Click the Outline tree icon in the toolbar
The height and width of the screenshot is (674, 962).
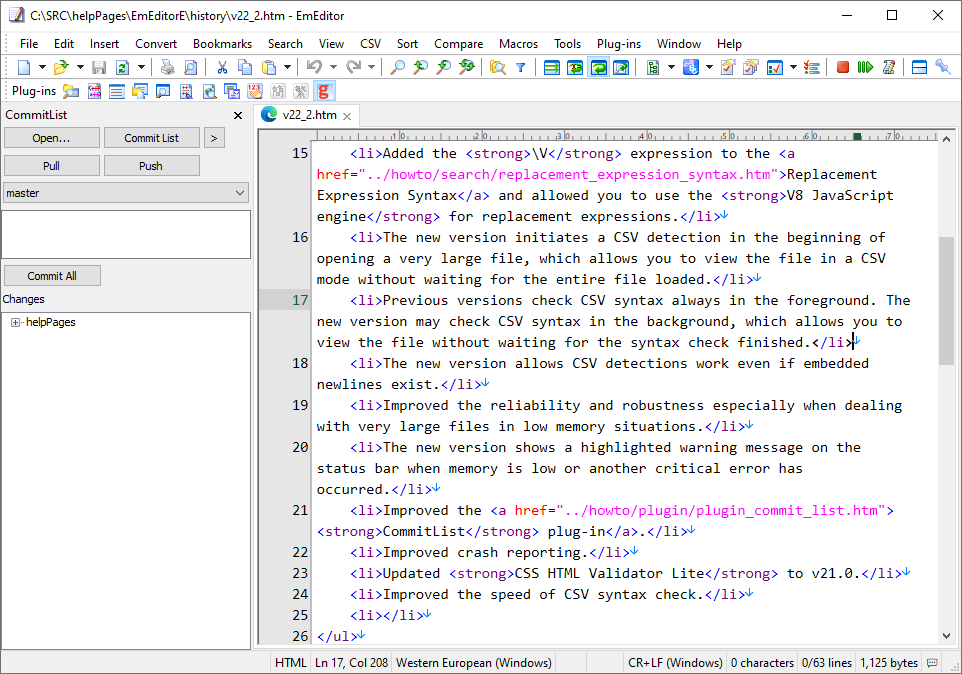pos(653,67)
